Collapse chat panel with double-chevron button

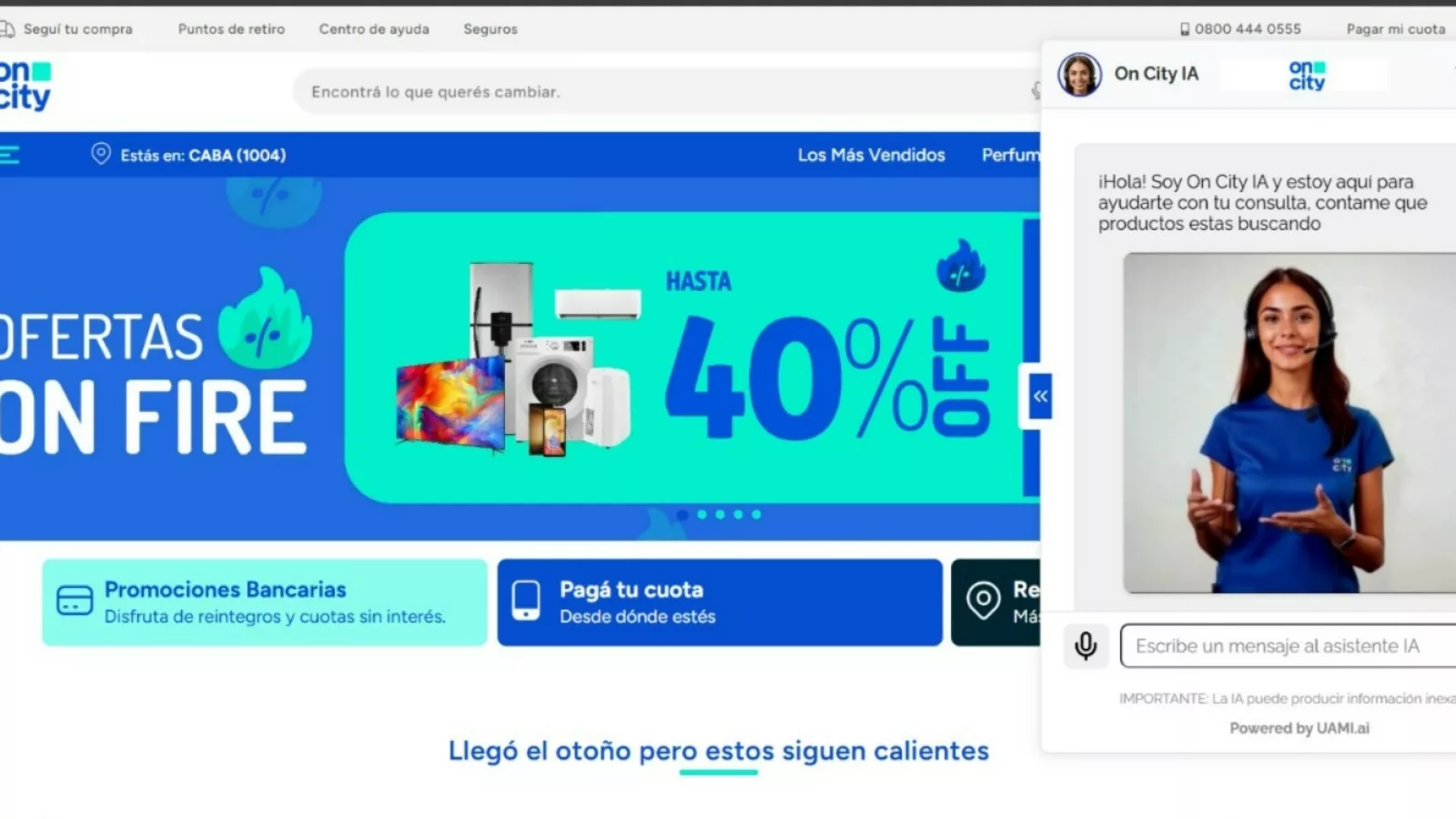coord(1039,396)
